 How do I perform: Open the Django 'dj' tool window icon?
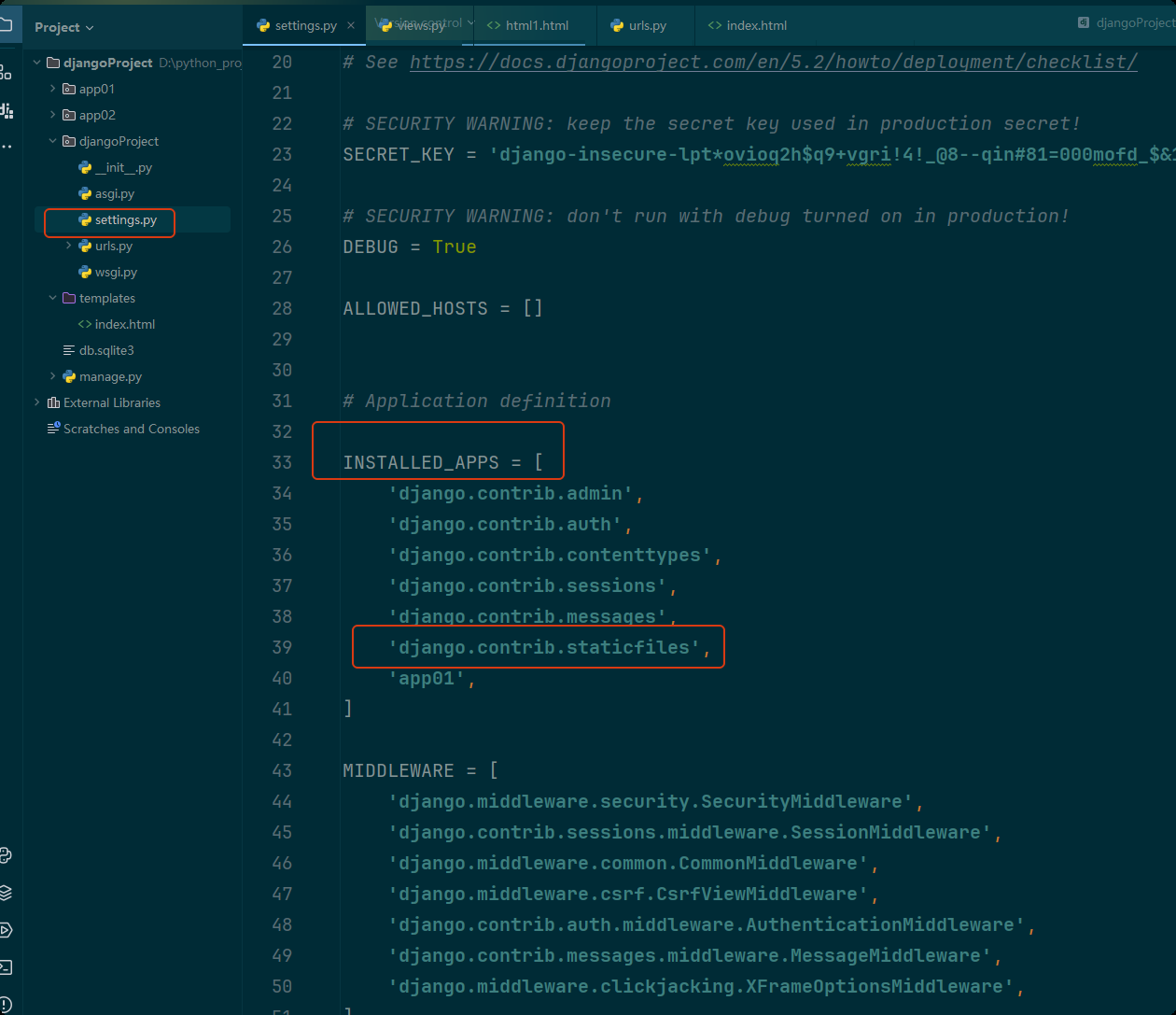6,110
